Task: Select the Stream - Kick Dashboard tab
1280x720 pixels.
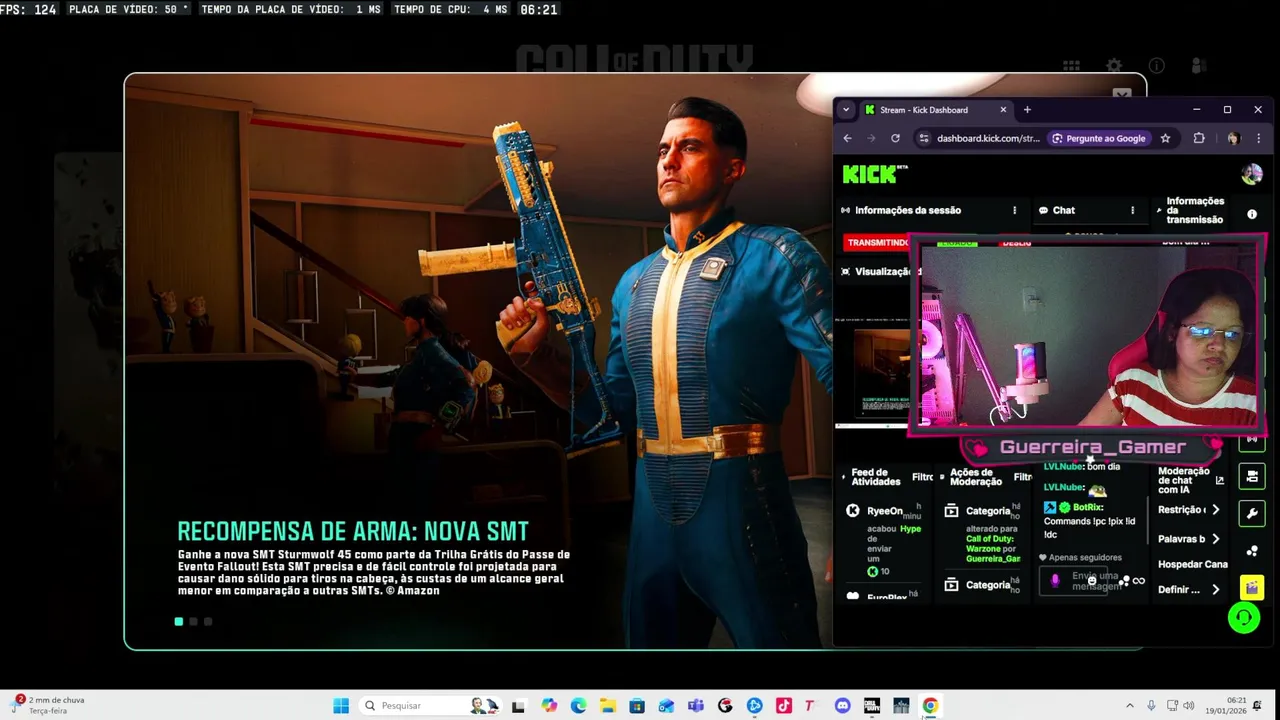Action: [x=935, y=110]
